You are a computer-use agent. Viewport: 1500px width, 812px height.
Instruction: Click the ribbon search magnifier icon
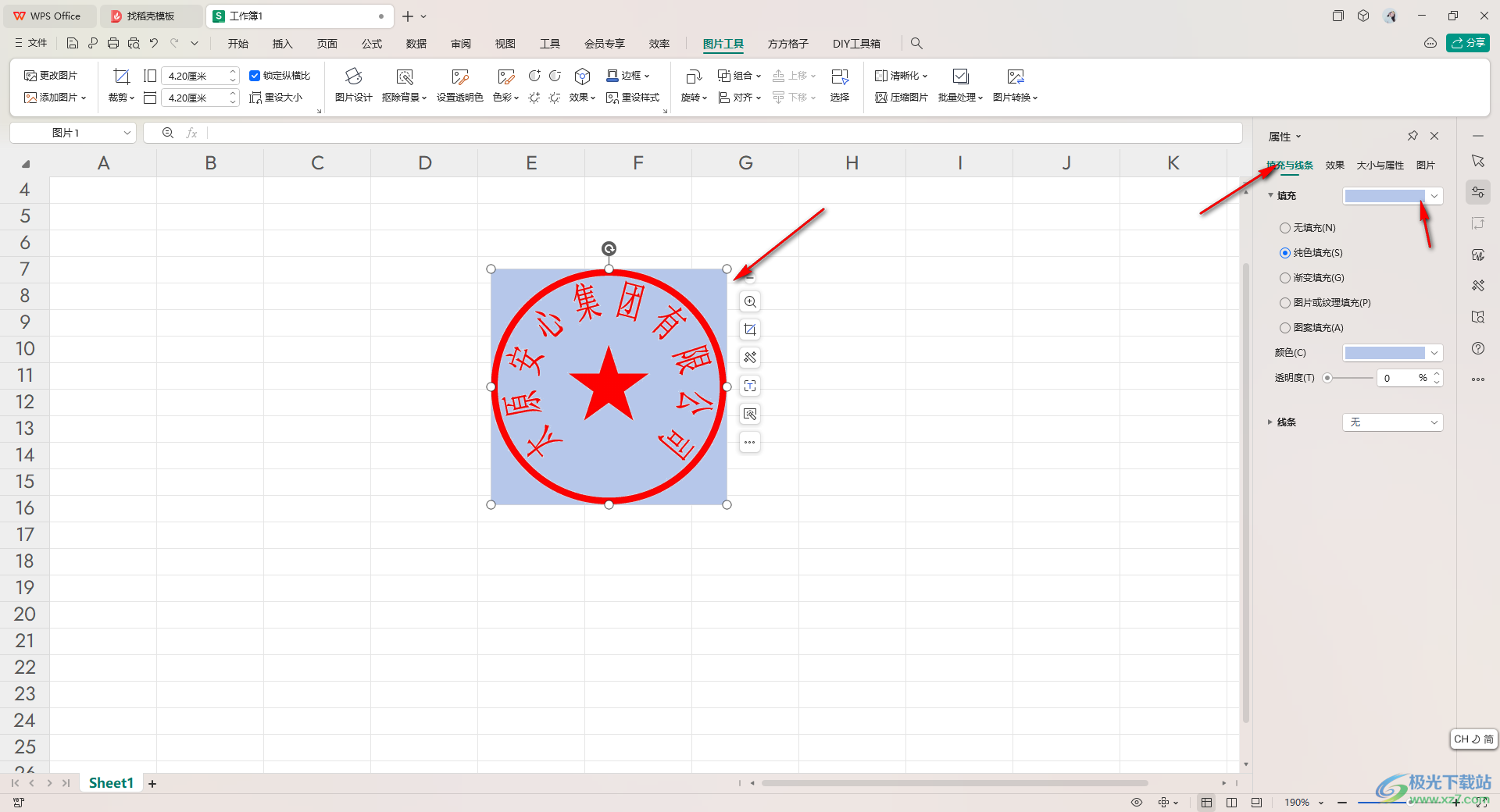(916, 44)
